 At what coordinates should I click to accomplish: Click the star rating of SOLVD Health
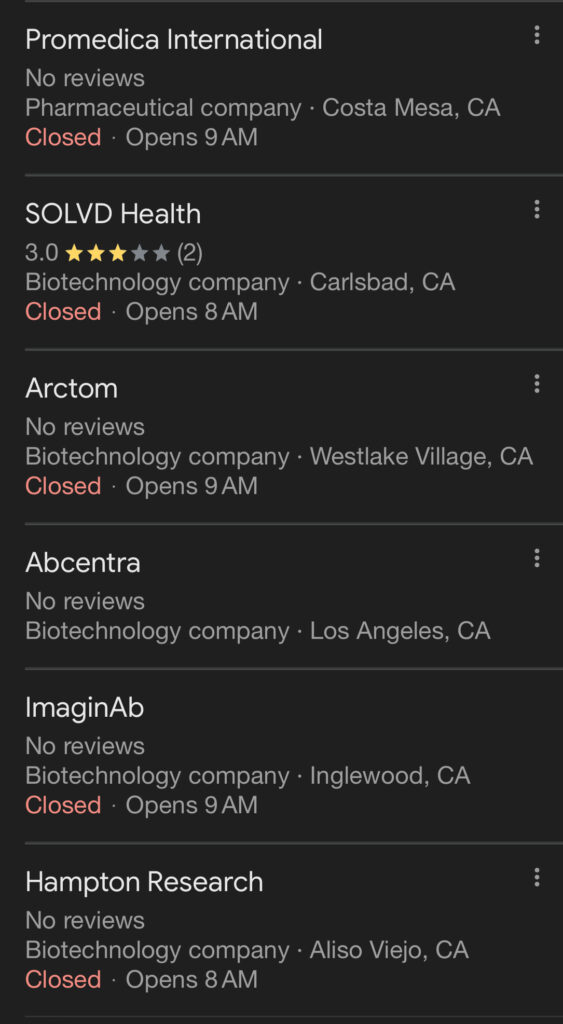[118, 253]
